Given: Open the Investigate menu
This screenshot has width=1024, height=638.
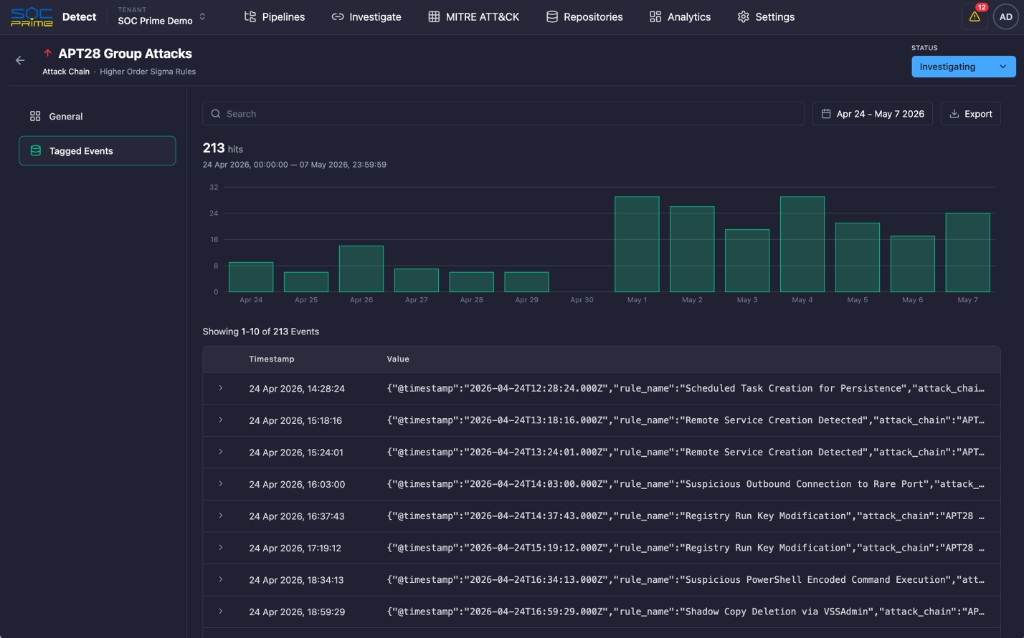Looking at the screenshot, I should point(366,17).
